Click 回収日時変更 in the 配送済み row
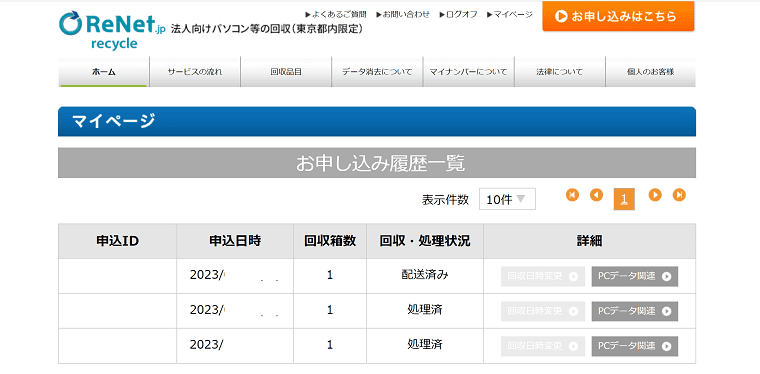This screenshot has height=374, width=760. [x=543, y=276]
